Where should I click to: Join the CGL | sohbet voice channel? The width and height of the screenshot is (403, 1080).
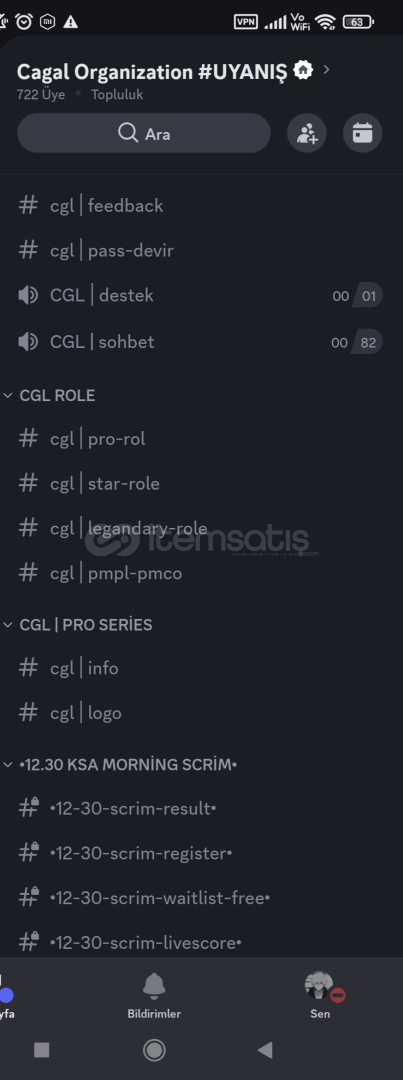(x=200, y=342)
